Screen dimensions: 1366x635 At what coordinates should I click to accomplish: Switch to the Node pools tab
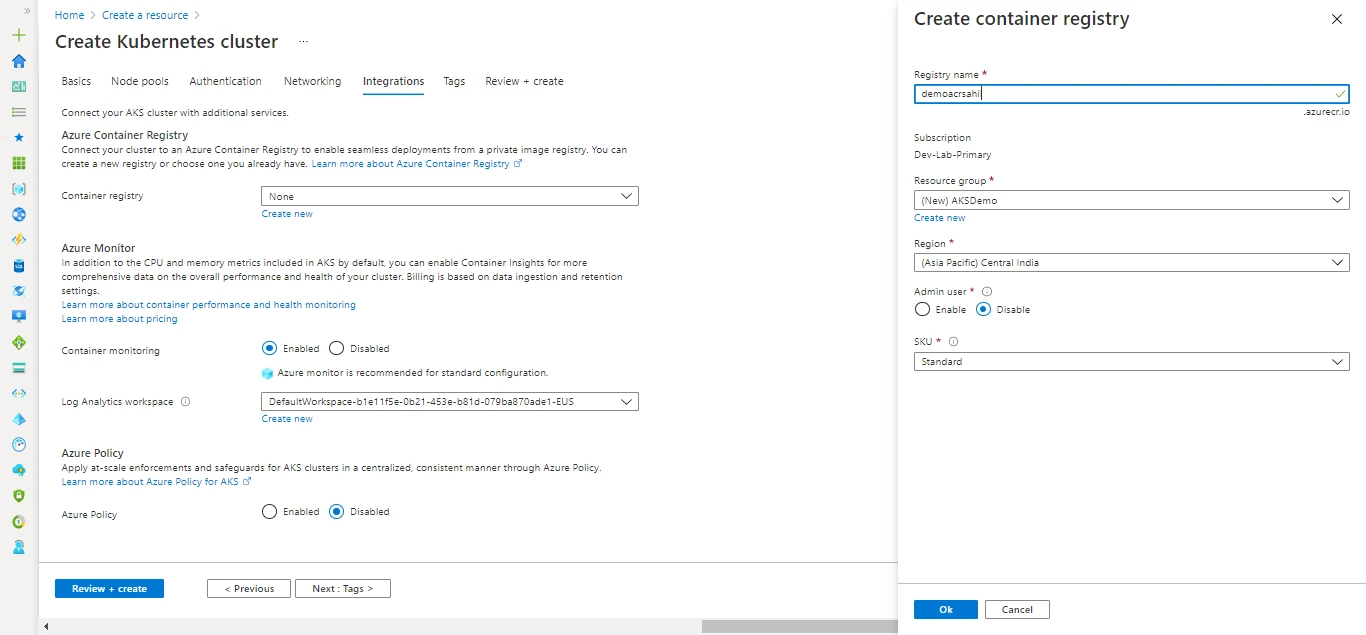click(x=139, y=81)
